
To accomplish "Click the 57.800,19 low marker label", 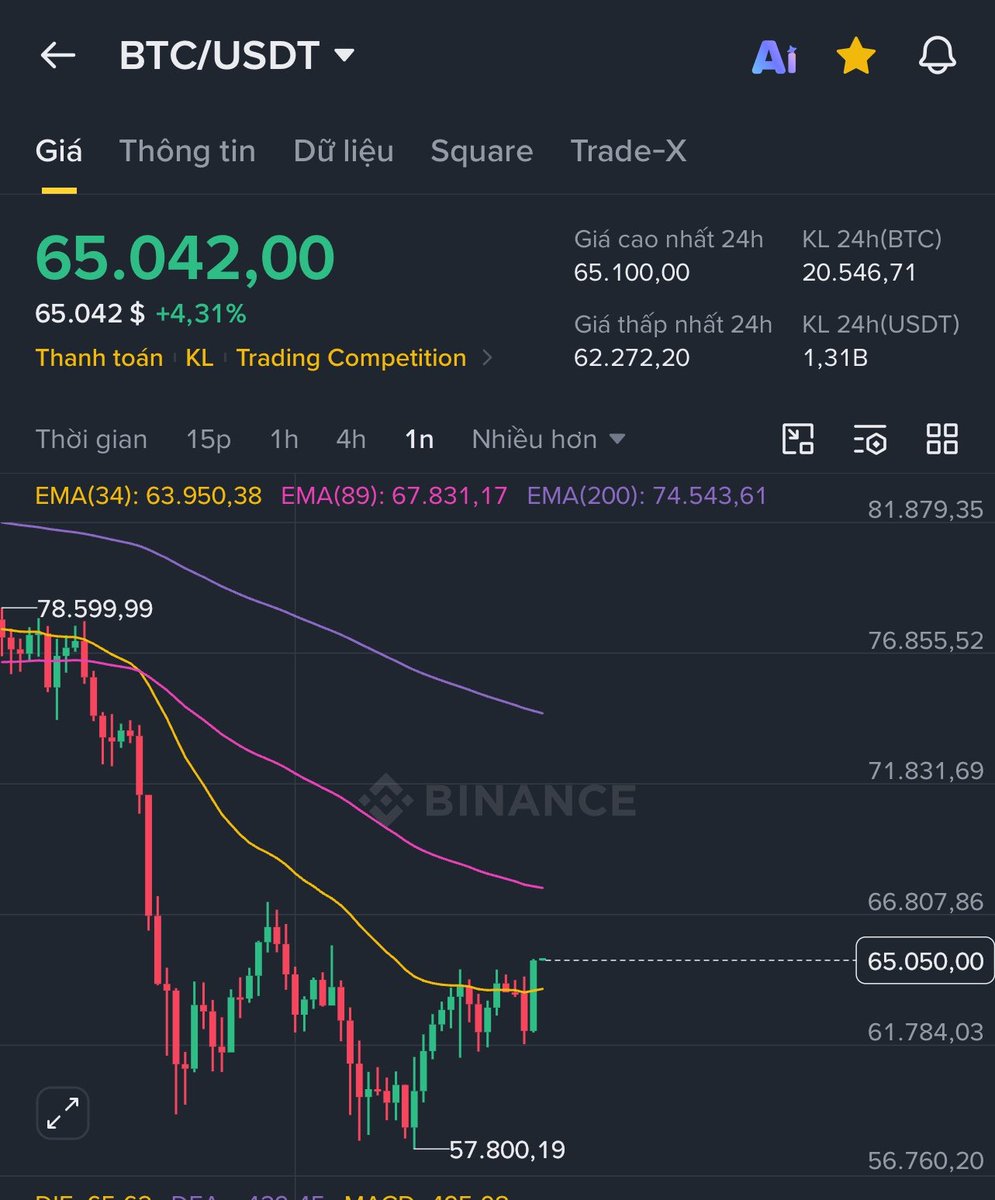I will click(507, 1150).
